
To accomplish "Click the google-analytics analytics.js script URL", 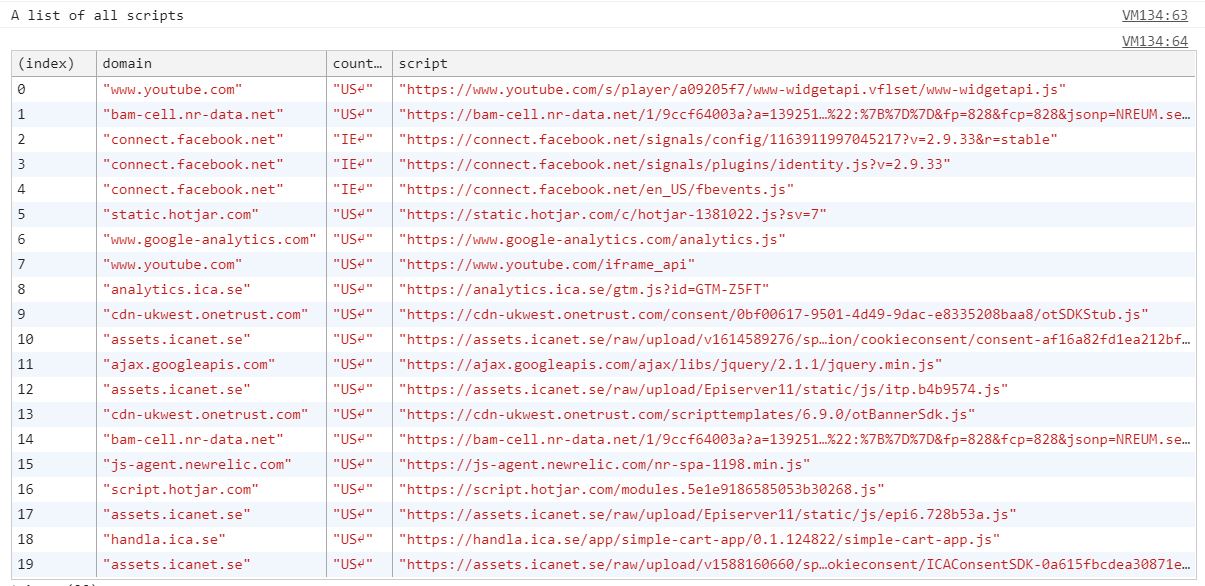I will pos(592,239).
